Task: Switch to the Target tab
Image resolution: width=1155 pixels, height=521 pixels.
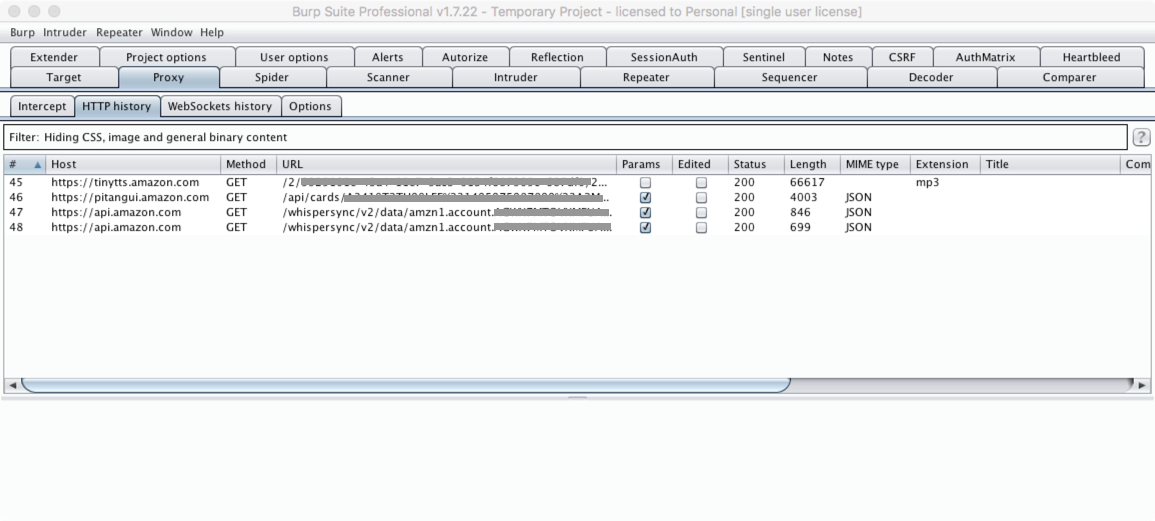Action: (63, 77)
